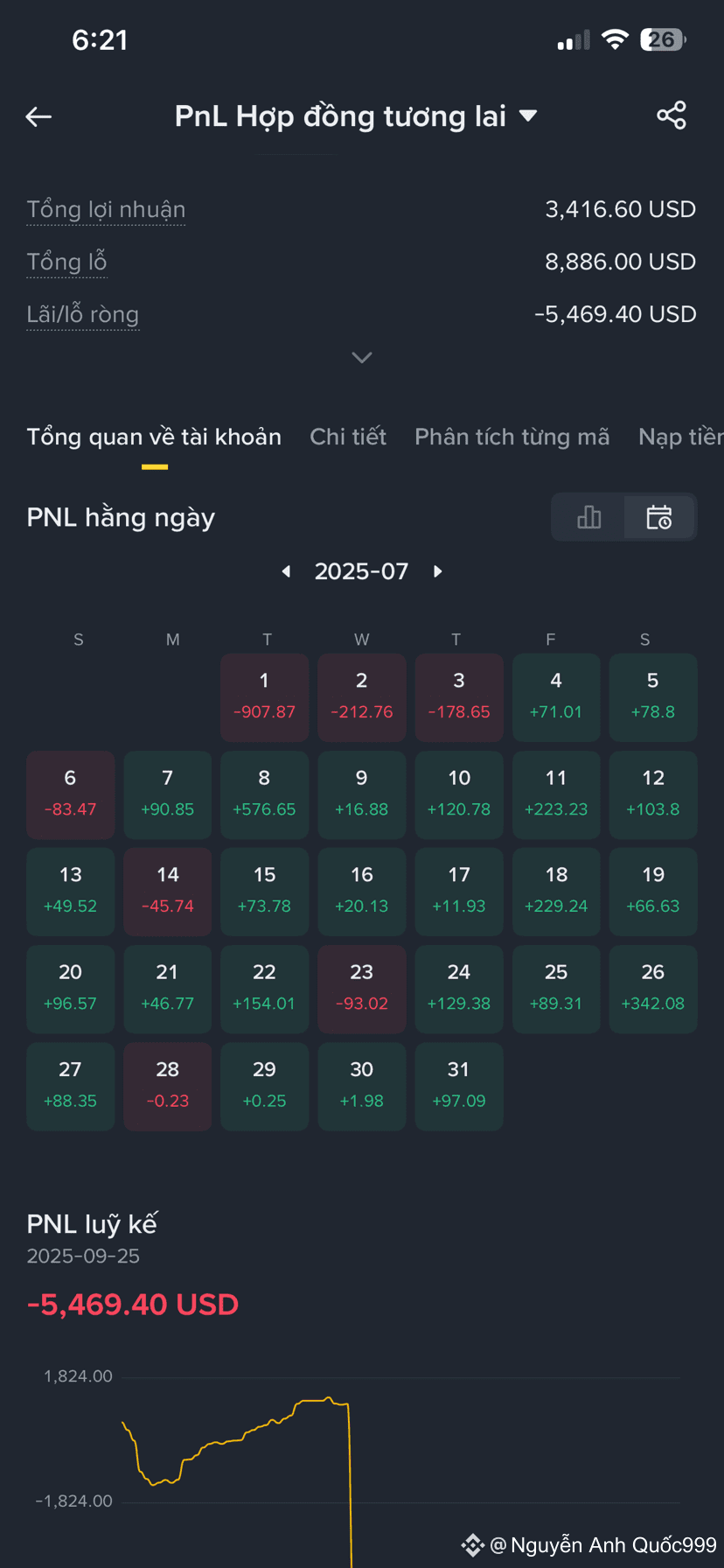Open the Chi tiết tab
The width and height of the screenshot is (724, 1568).
(348, 437)
